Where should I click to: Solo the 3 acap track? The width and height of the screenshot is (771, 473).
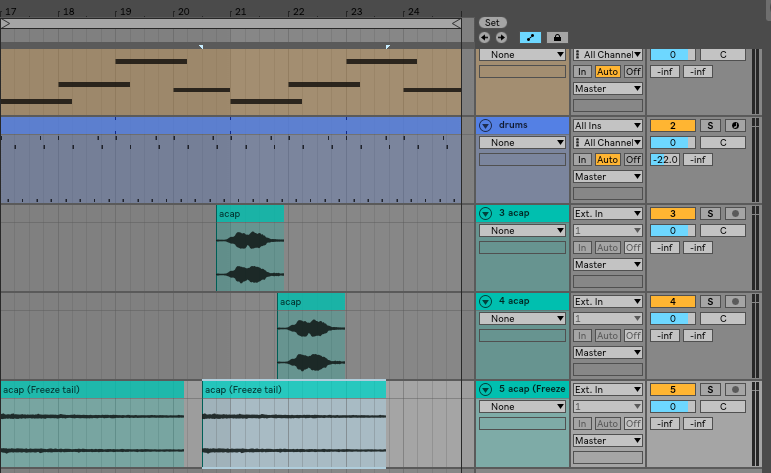[709, 214]
